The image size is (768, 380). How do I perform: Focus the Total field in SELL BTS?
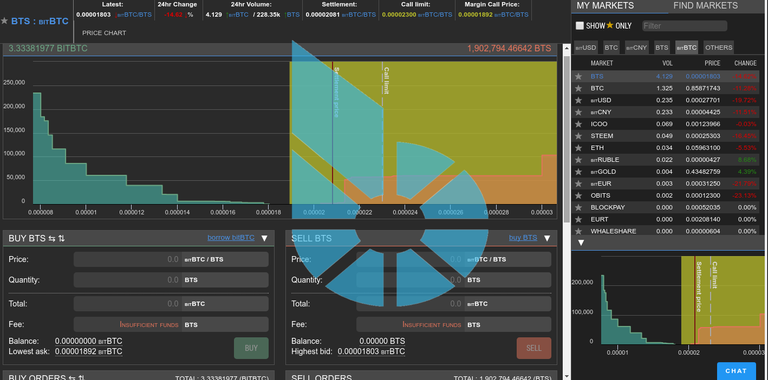410,304
